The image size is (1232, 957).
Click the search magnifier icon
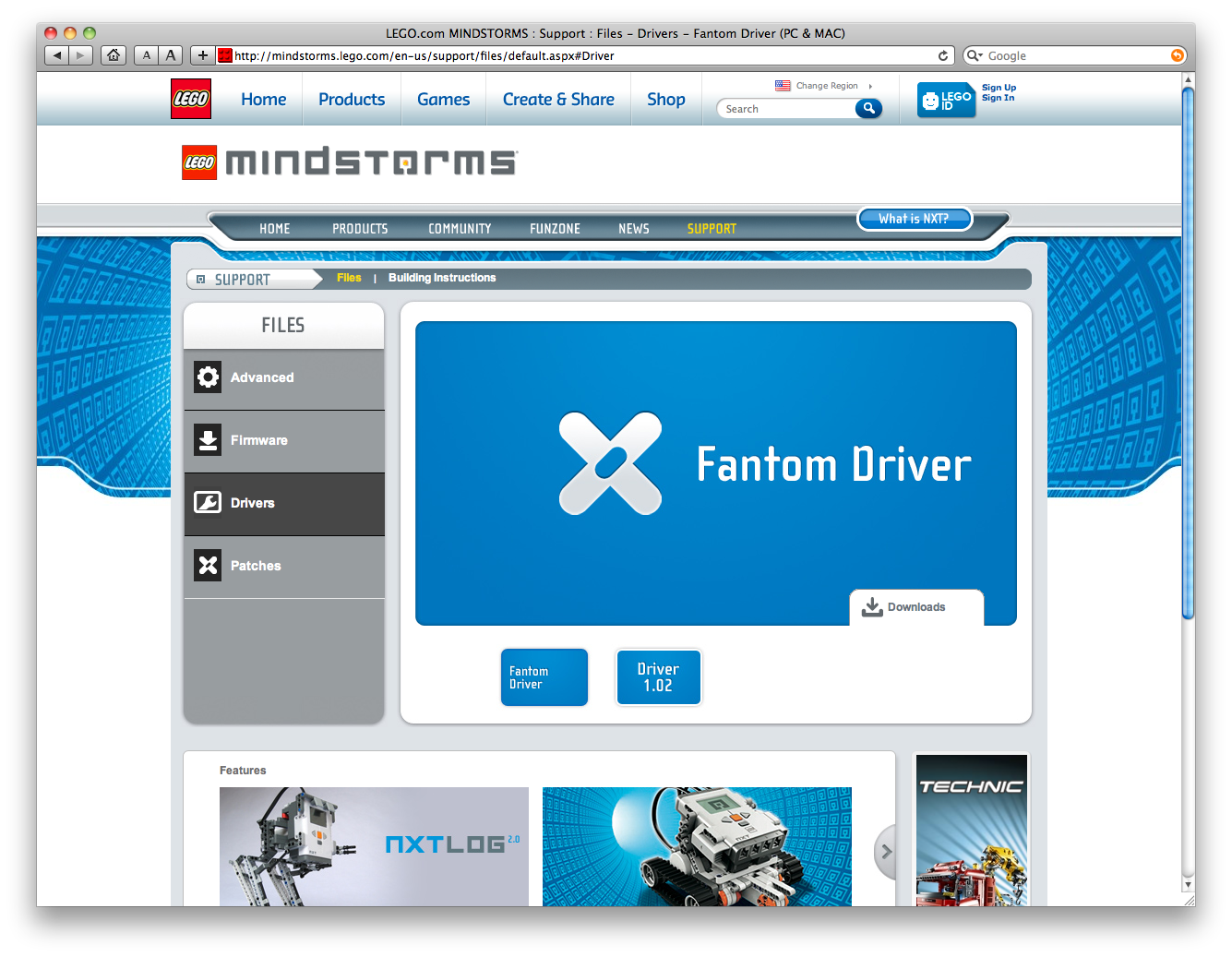pos(867,108)
